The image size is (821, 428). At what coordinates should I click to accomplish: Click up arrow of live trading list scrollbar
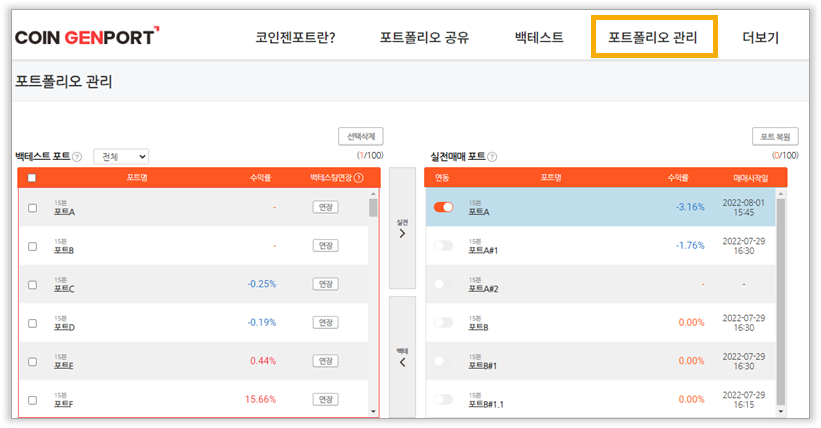pos(781,194)
